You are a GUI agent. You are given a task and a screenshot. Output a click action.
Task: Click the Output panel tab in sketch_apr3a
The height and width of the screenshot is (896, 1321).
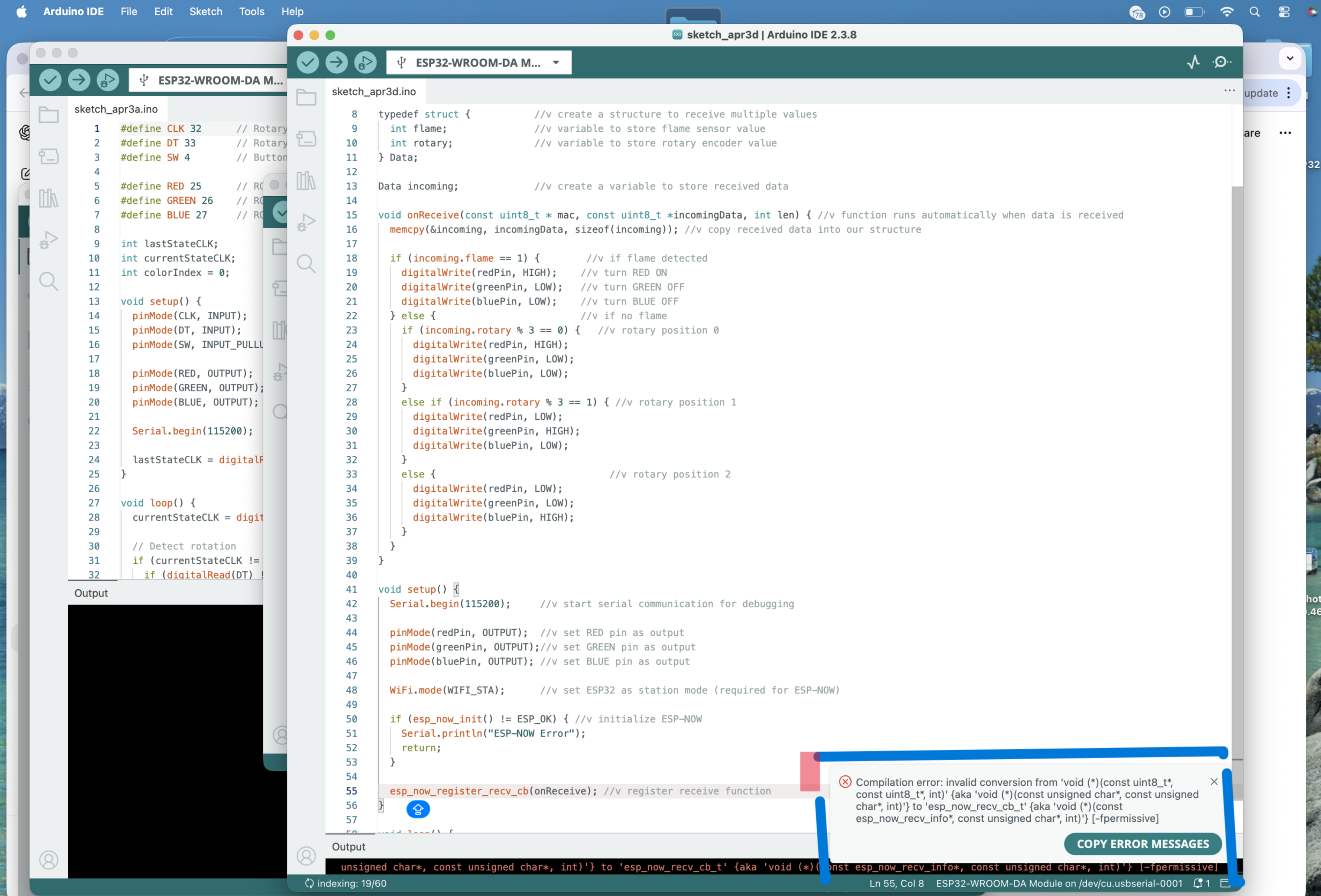click(91, 593)
